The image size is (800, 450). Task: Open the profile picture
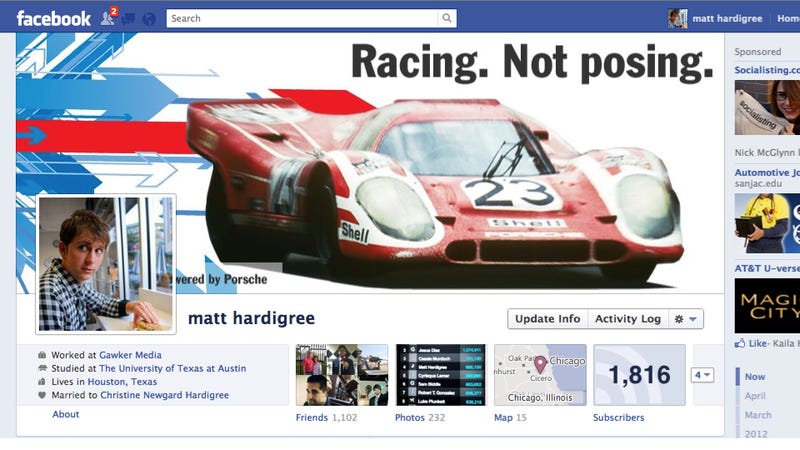106,264
